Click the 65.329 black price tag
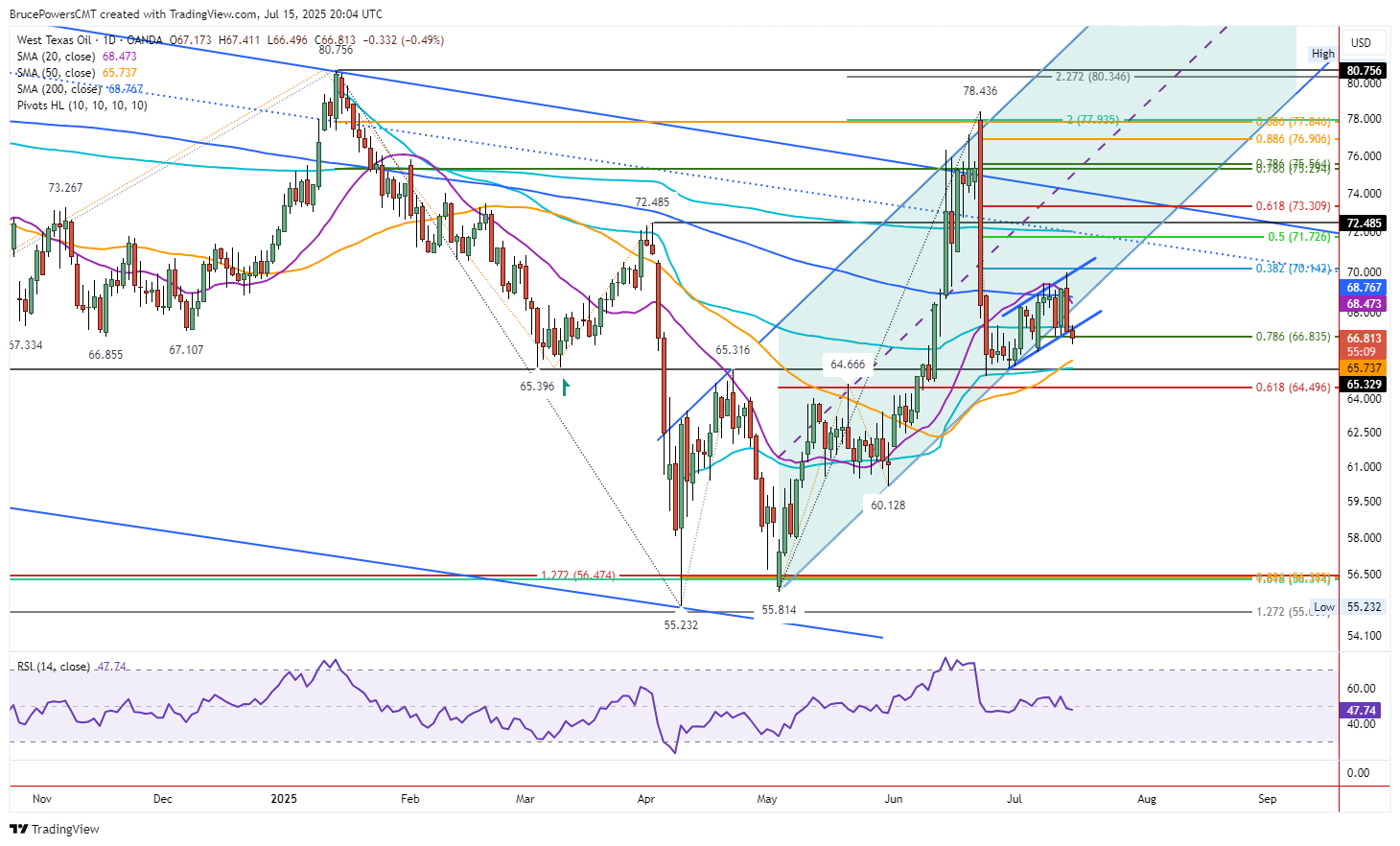 [1365, 385]
